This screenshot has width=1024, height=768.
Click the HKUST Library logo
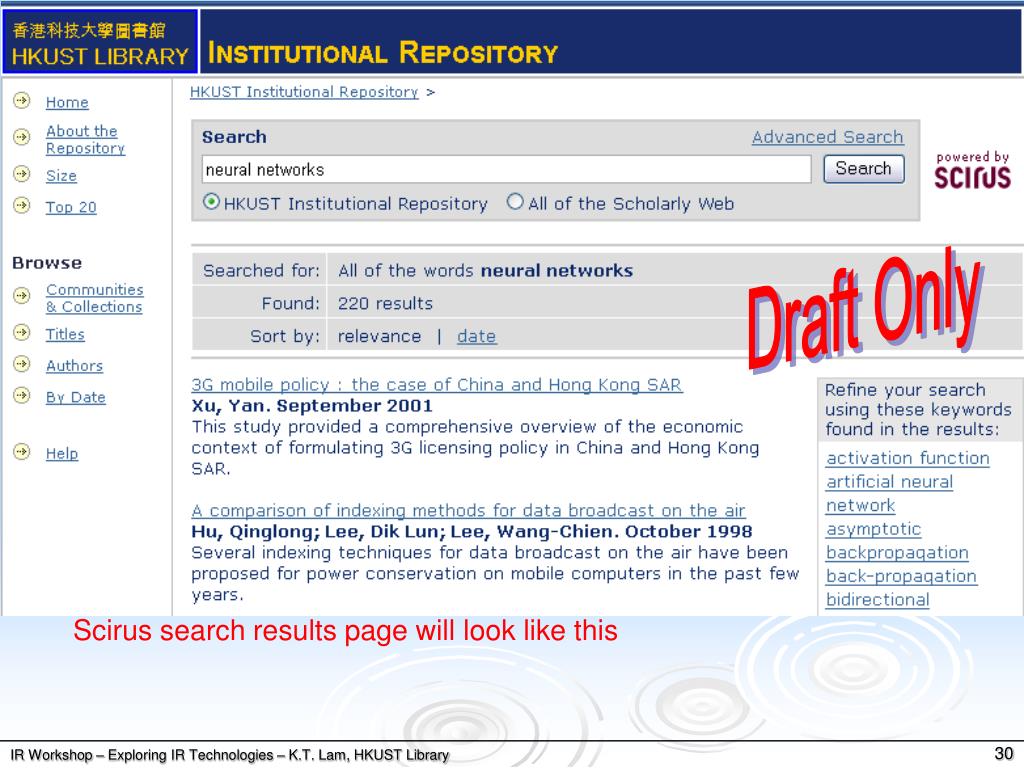click(x=100, y=41)
